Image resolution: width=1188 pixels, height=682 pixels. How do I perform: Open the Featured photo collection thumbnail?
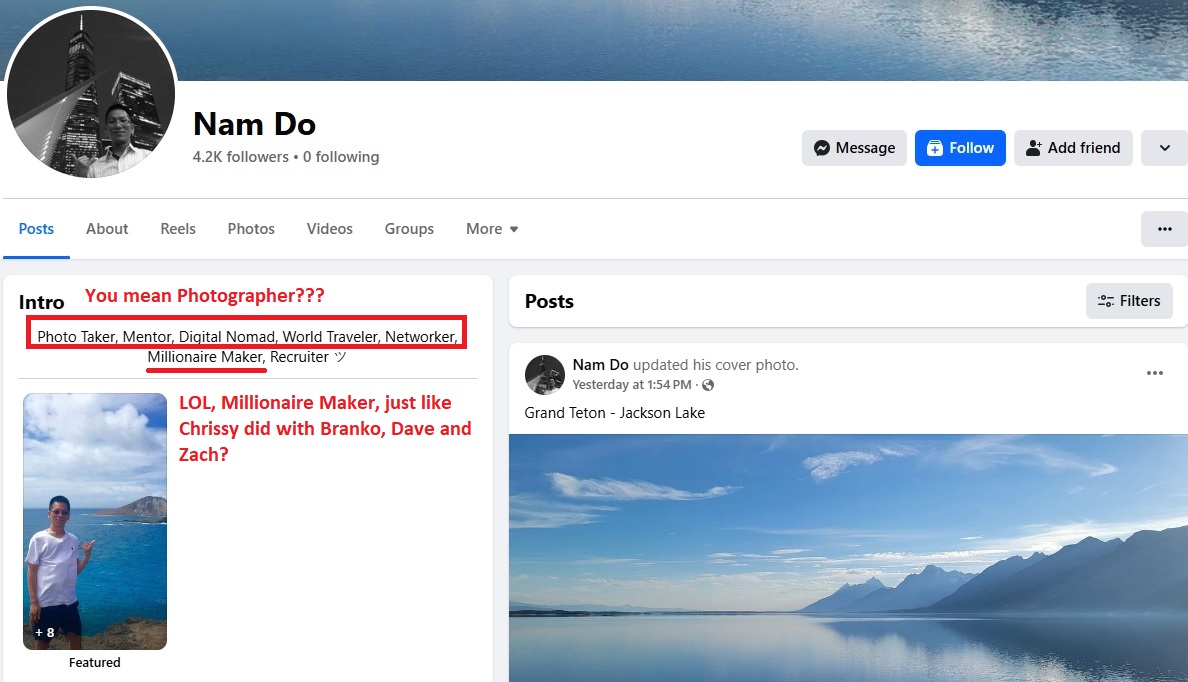tap(95, 521)
